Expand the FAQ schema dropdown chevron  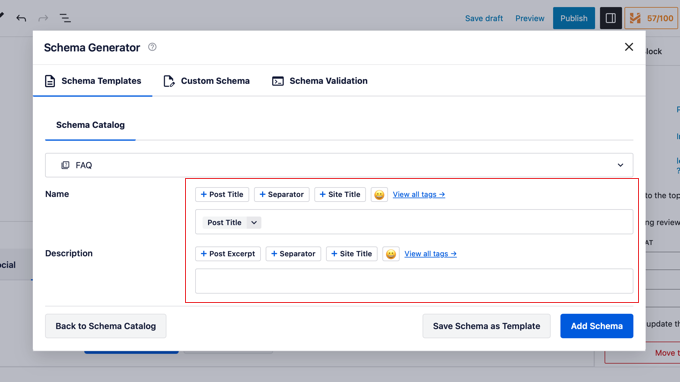[x=620, y=165]
